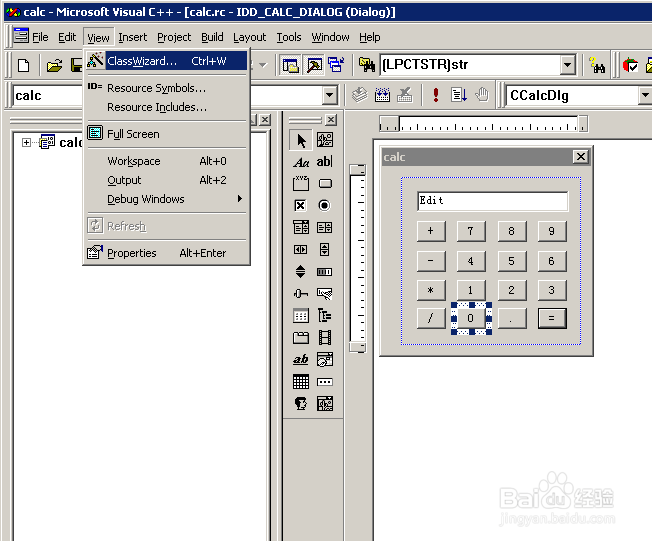Click the Compile toolbar icon

(360, 95)
